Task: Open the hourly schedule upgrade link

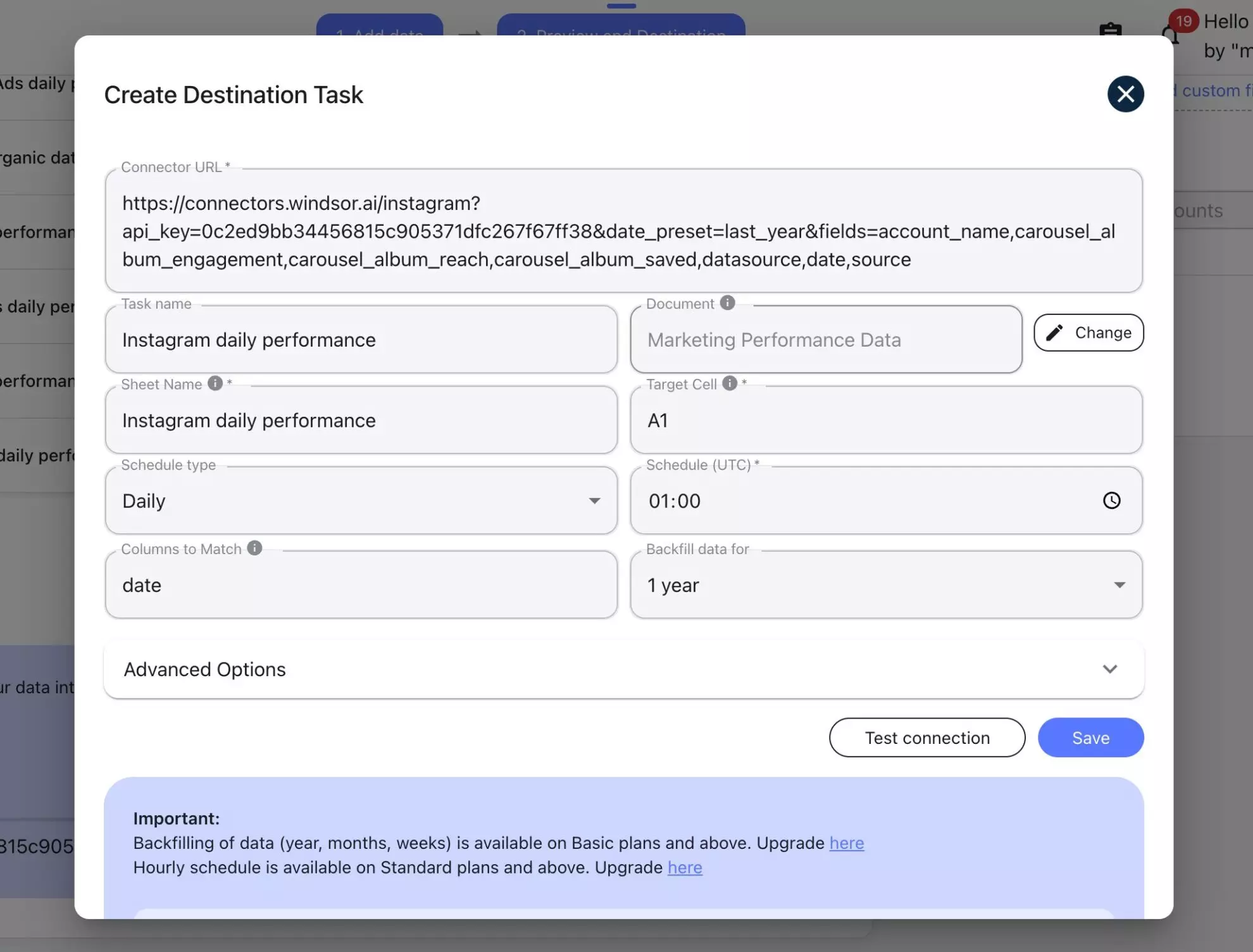Action: point(685,867)
